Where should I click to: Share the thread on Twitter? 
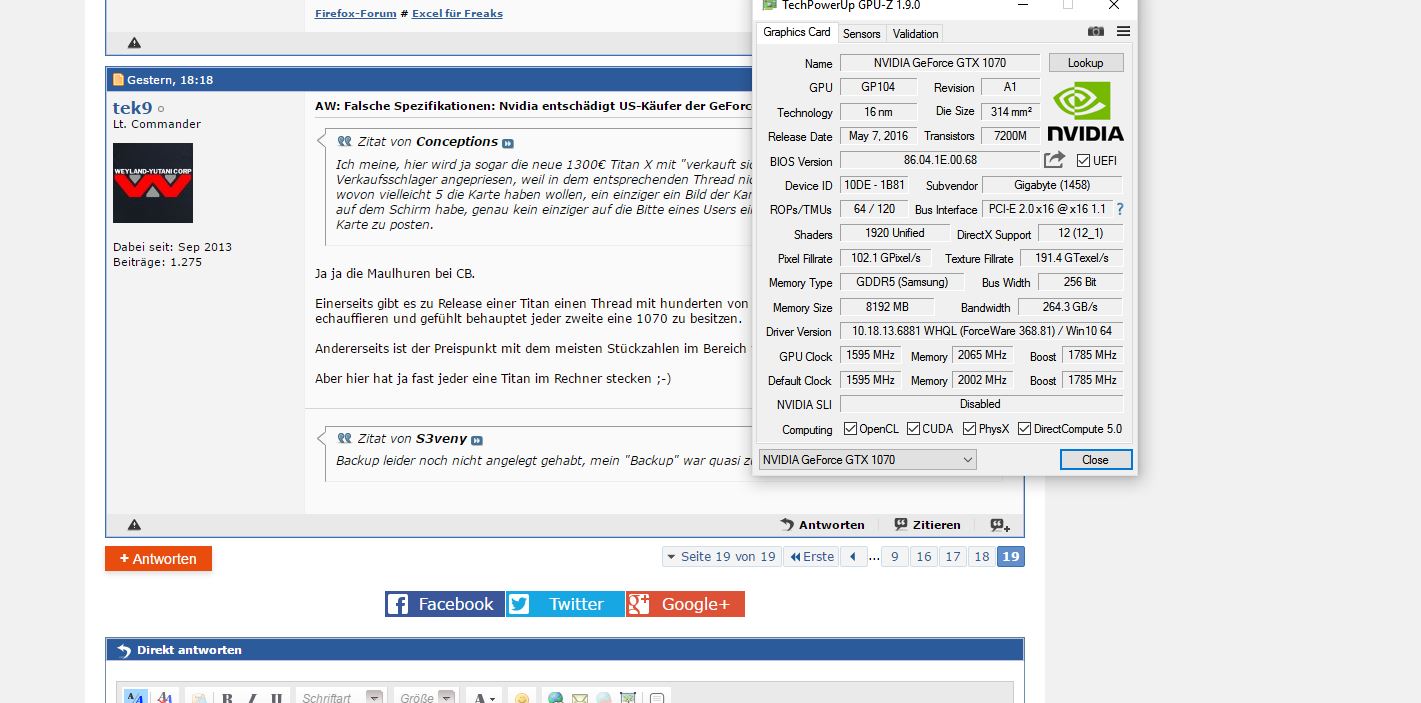pyautogui.click(x=565, y=604)
